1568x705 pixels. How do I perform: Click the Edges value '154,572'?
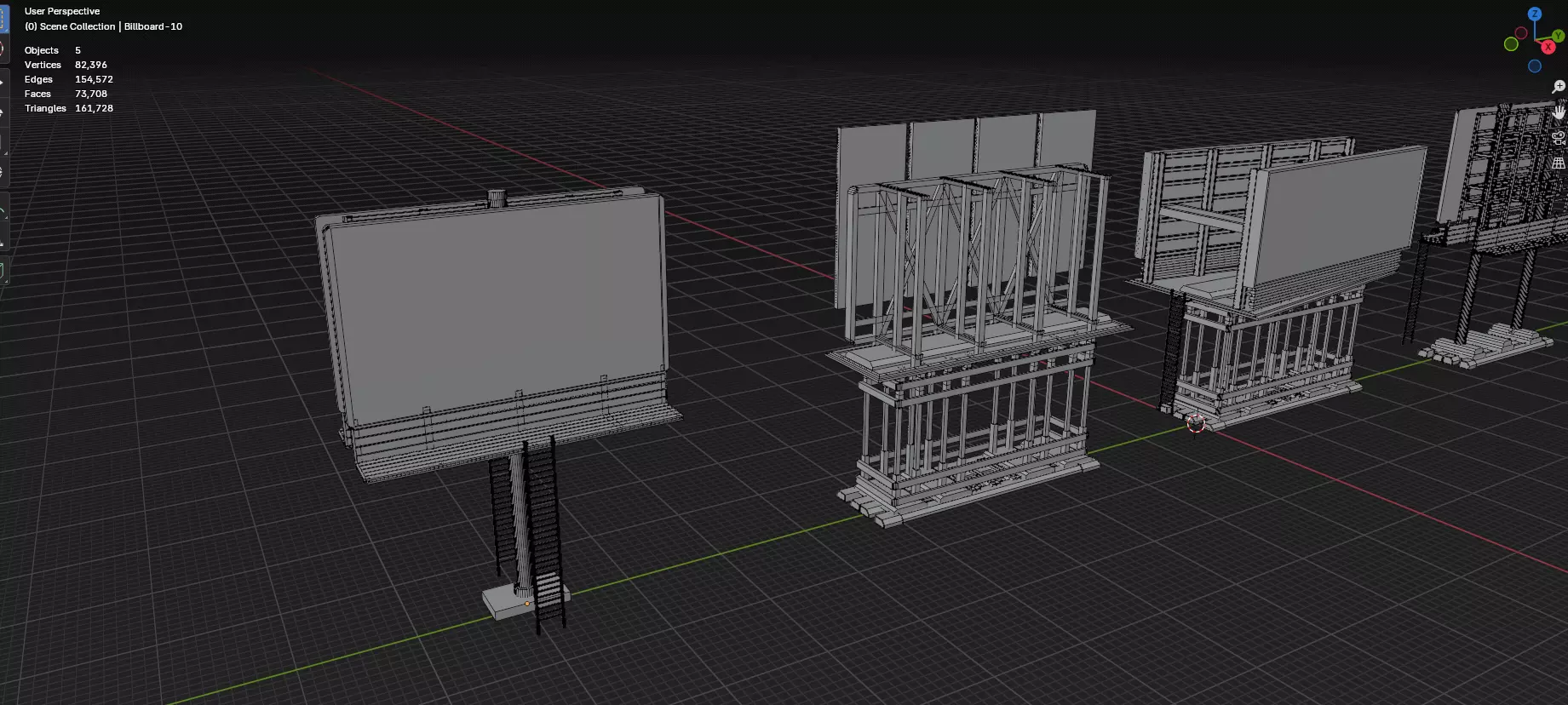tap(94, 79)
